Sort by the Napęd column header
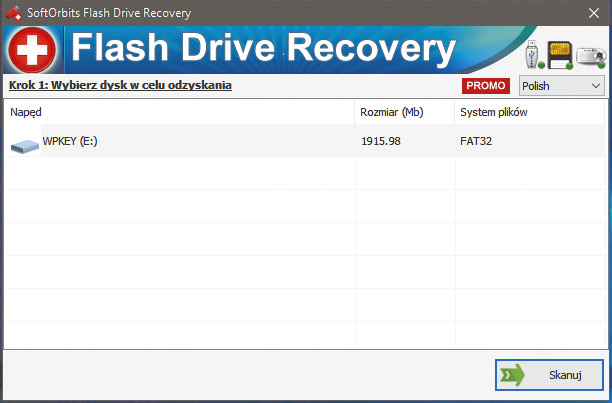The height and width of the screenshot is (403, 612). pos(26,112)
